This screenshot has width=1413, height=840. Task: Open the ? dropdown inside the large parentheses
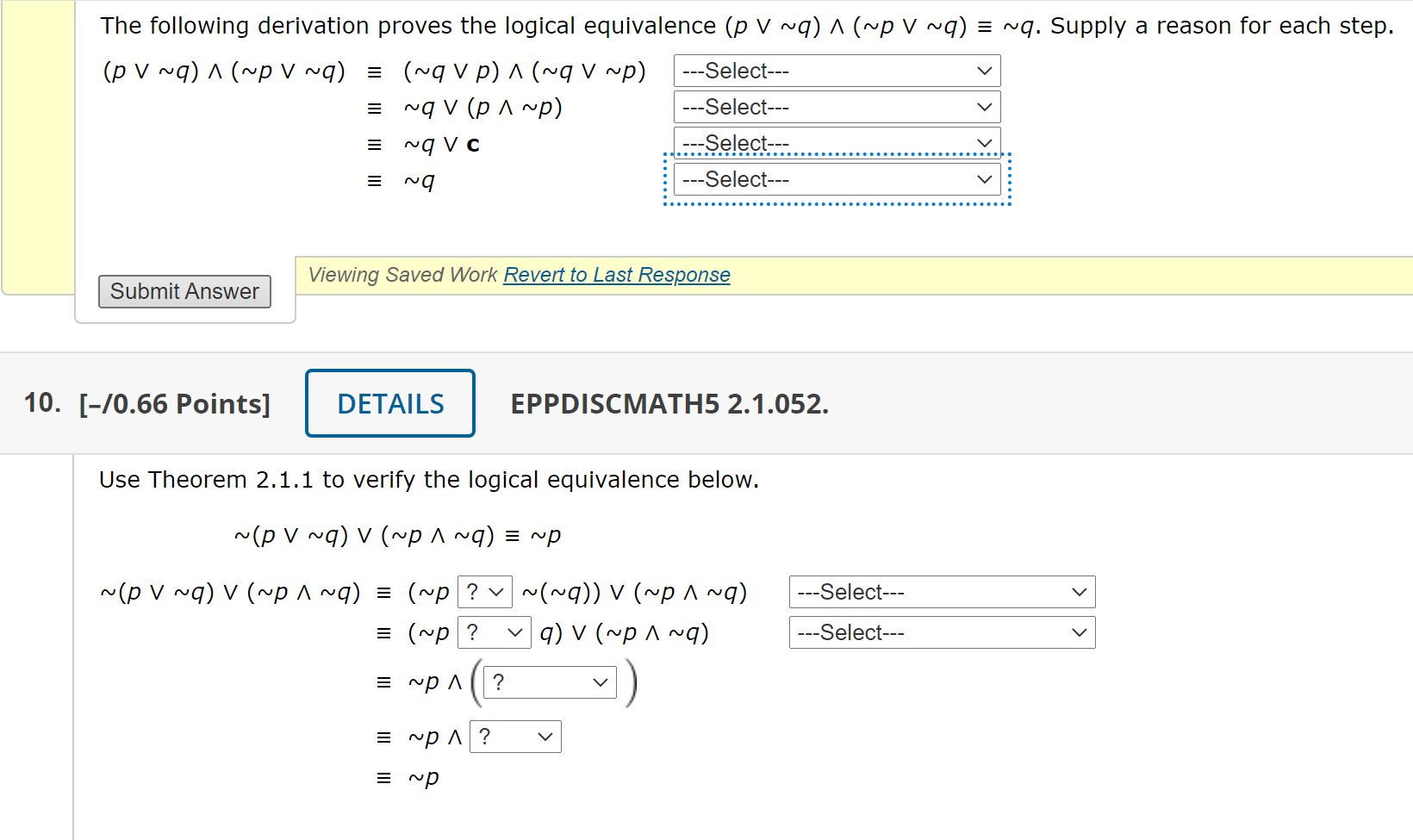549,681
